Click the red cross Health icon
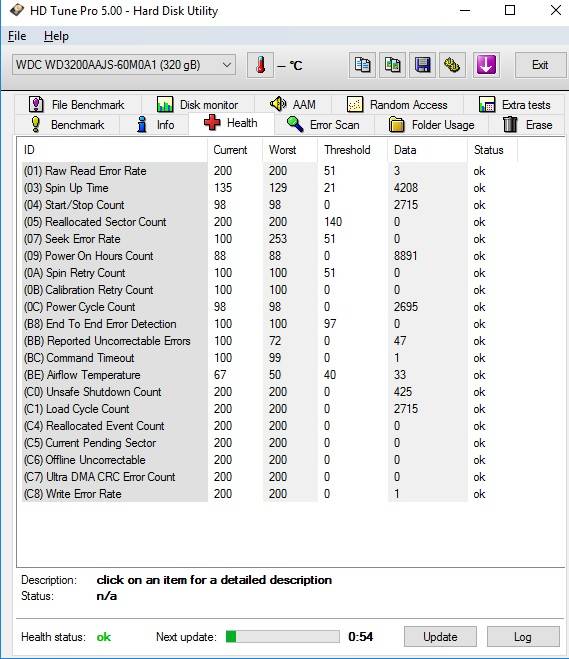Image resolution: width=569 pixels, height=659 pixels. [212, 123]
